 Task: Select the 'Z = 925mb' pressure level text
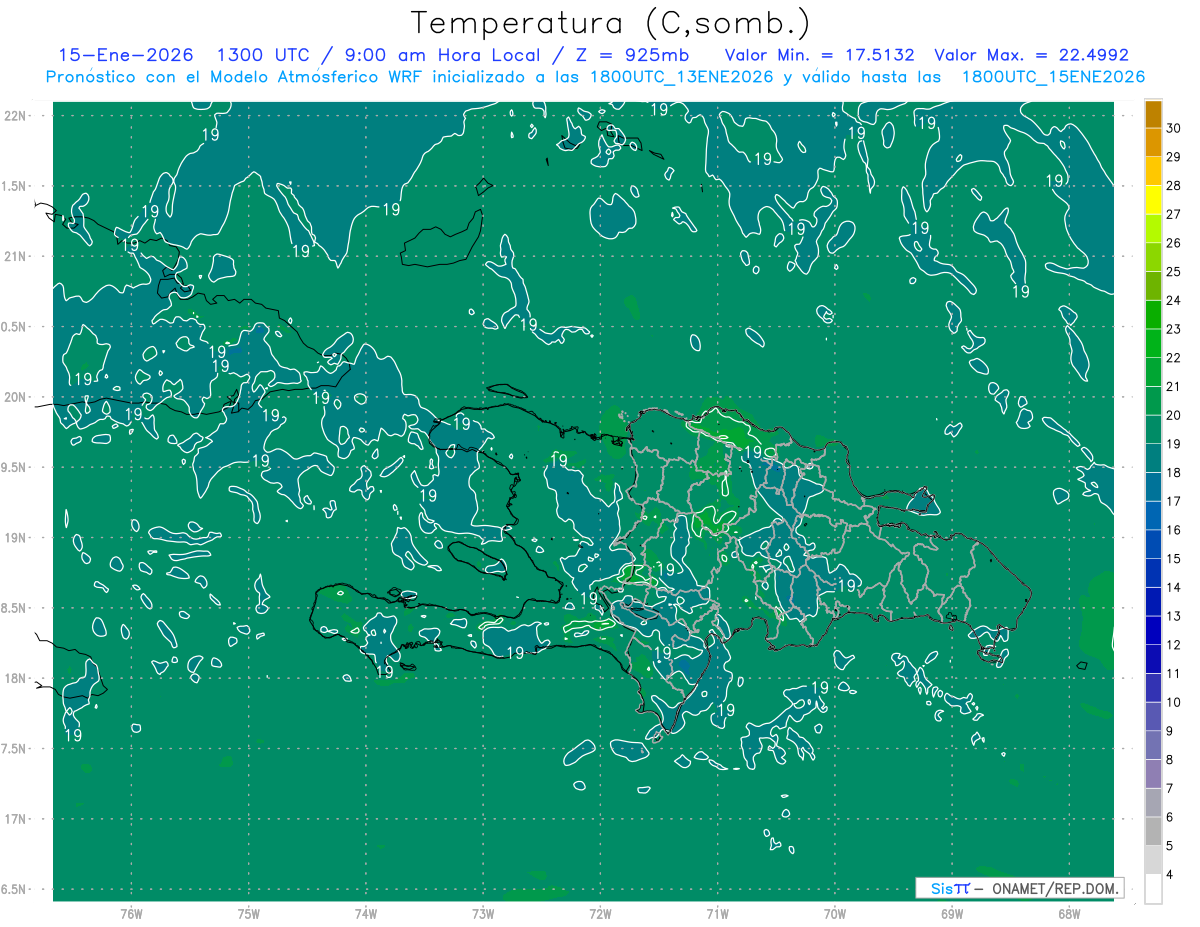629,55
